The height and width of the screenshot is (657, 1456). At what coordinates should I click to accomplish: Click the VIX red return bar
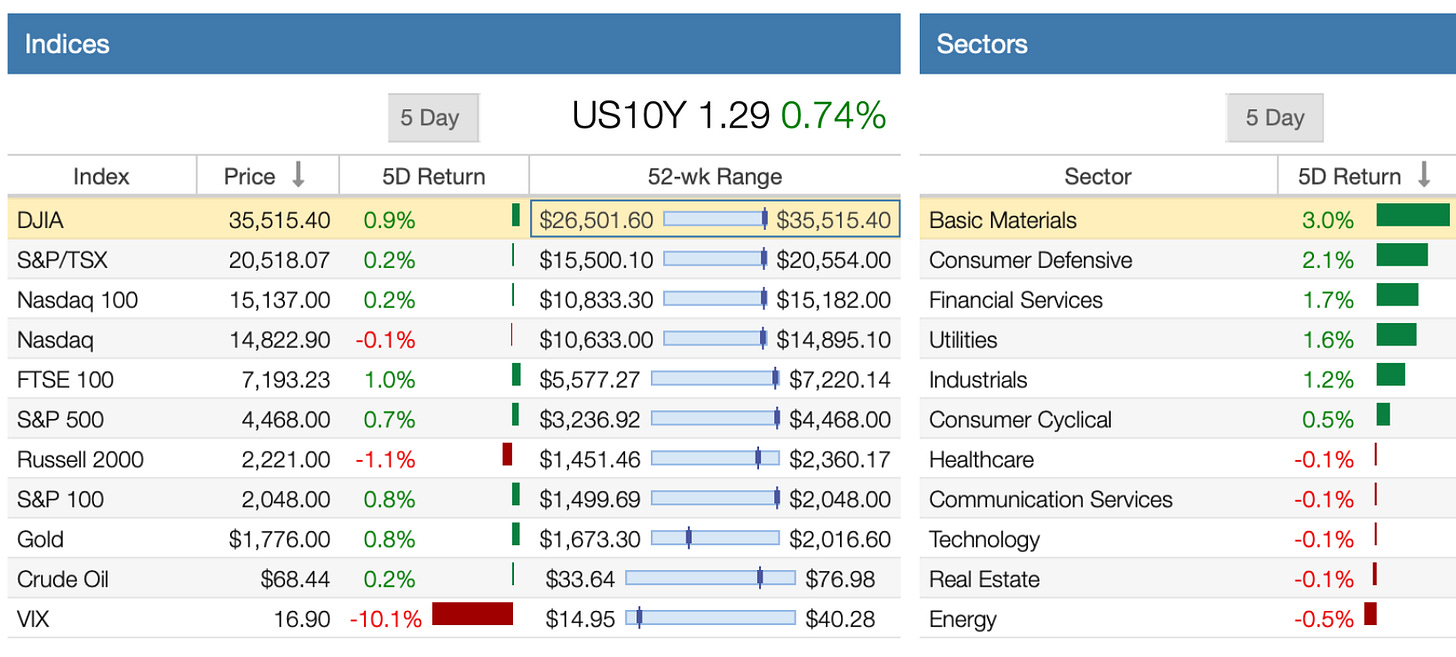pos(472,614)
